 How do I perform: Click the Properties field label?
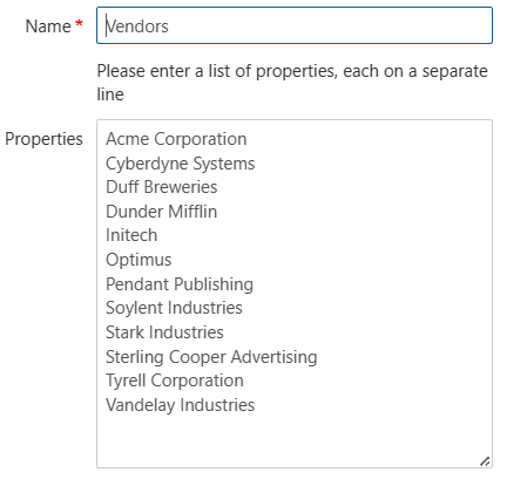coord(44,139)
